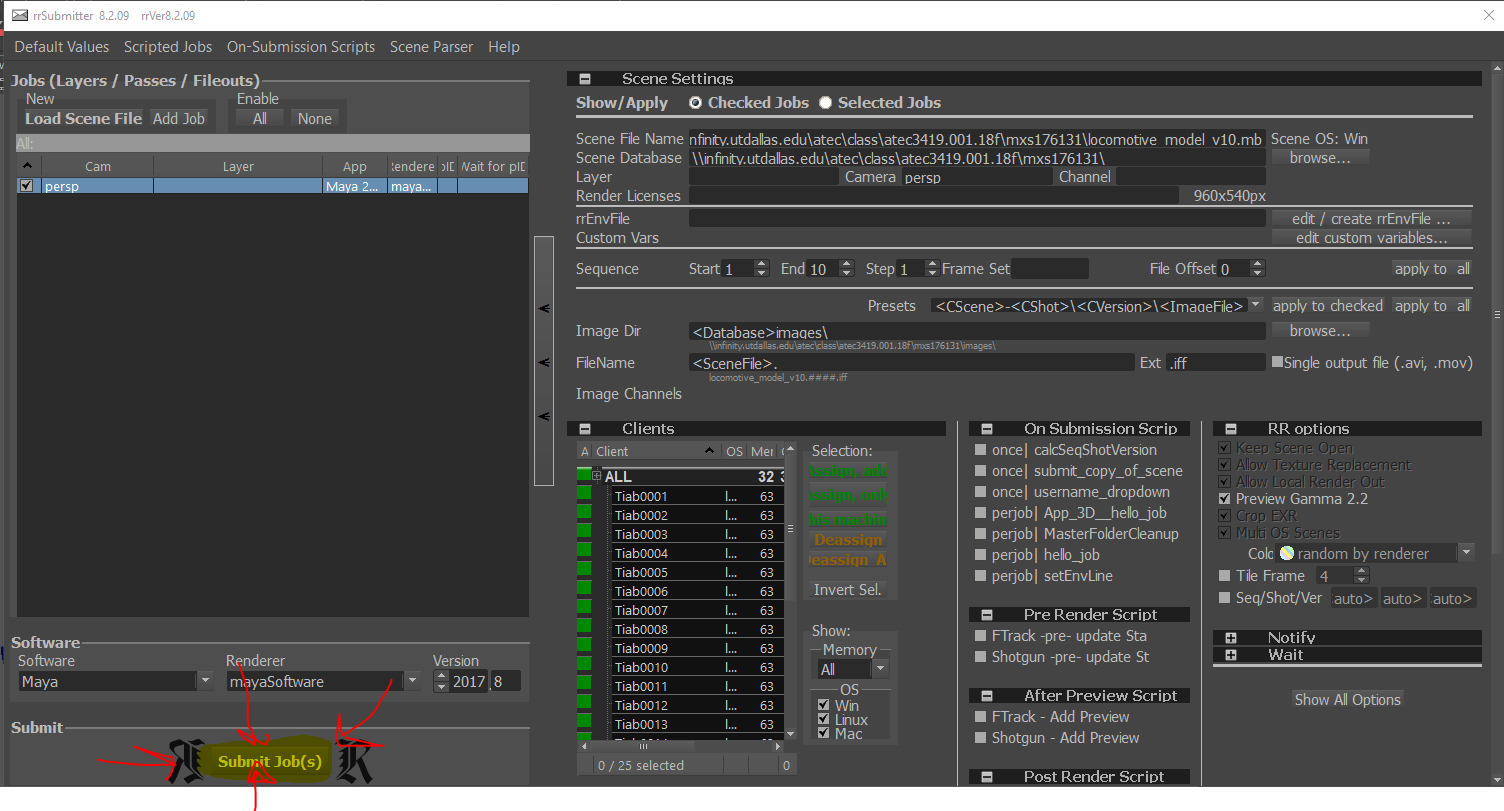This screenshot has height=811, width=1504.
Task: Collapse the Scene Settings section minus icon
Action: click(x=585, y=79)
